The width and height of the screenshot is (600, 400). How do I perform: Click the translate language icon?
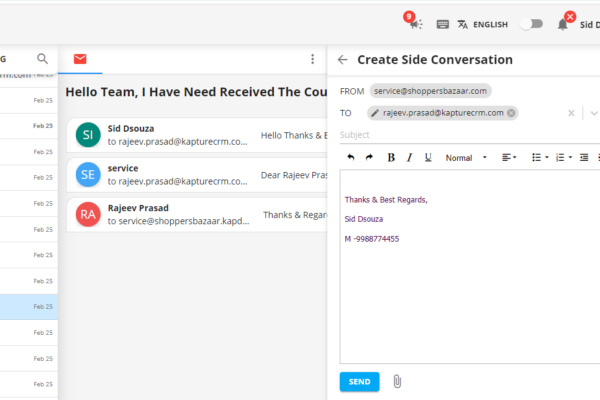[x=463, y=24]
